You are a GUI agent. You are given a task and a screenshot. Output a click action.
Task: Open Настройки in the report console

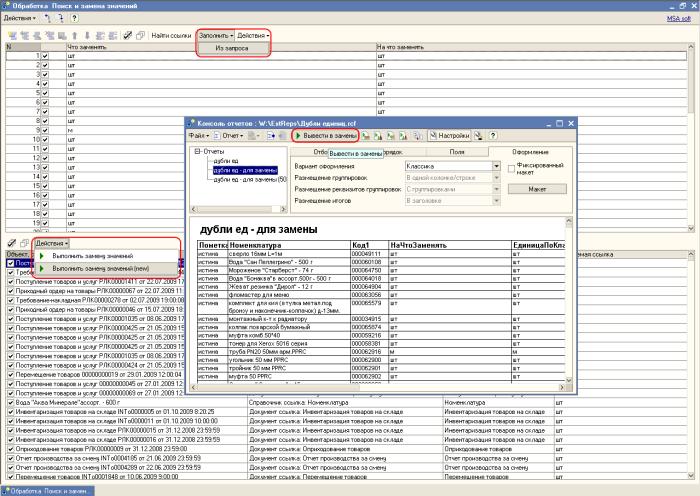450,135
